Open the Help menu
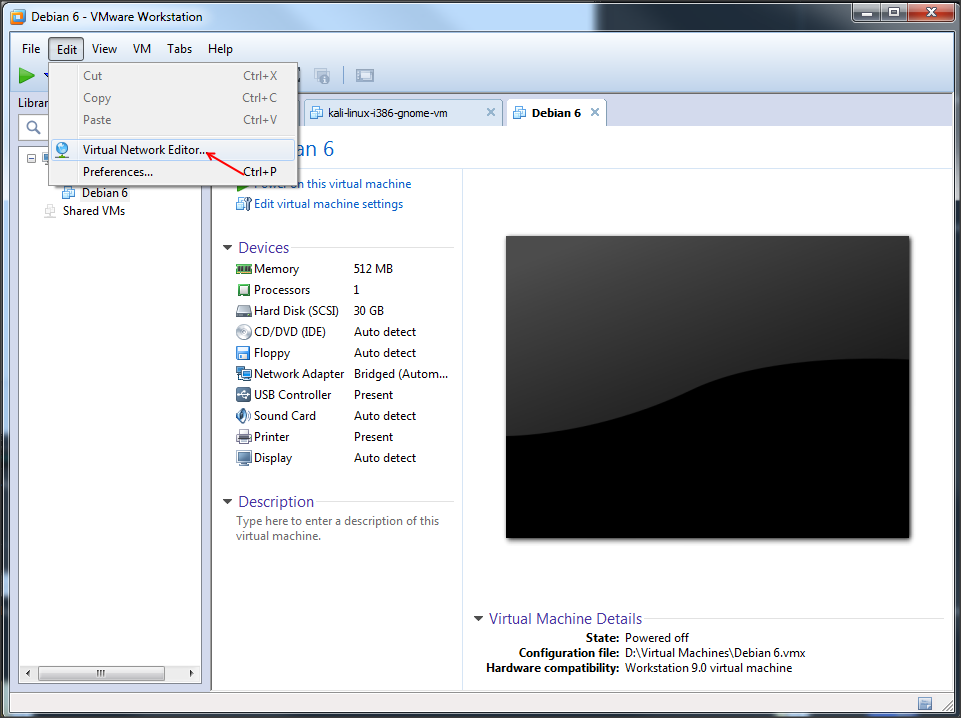 [x=220, y=49]
